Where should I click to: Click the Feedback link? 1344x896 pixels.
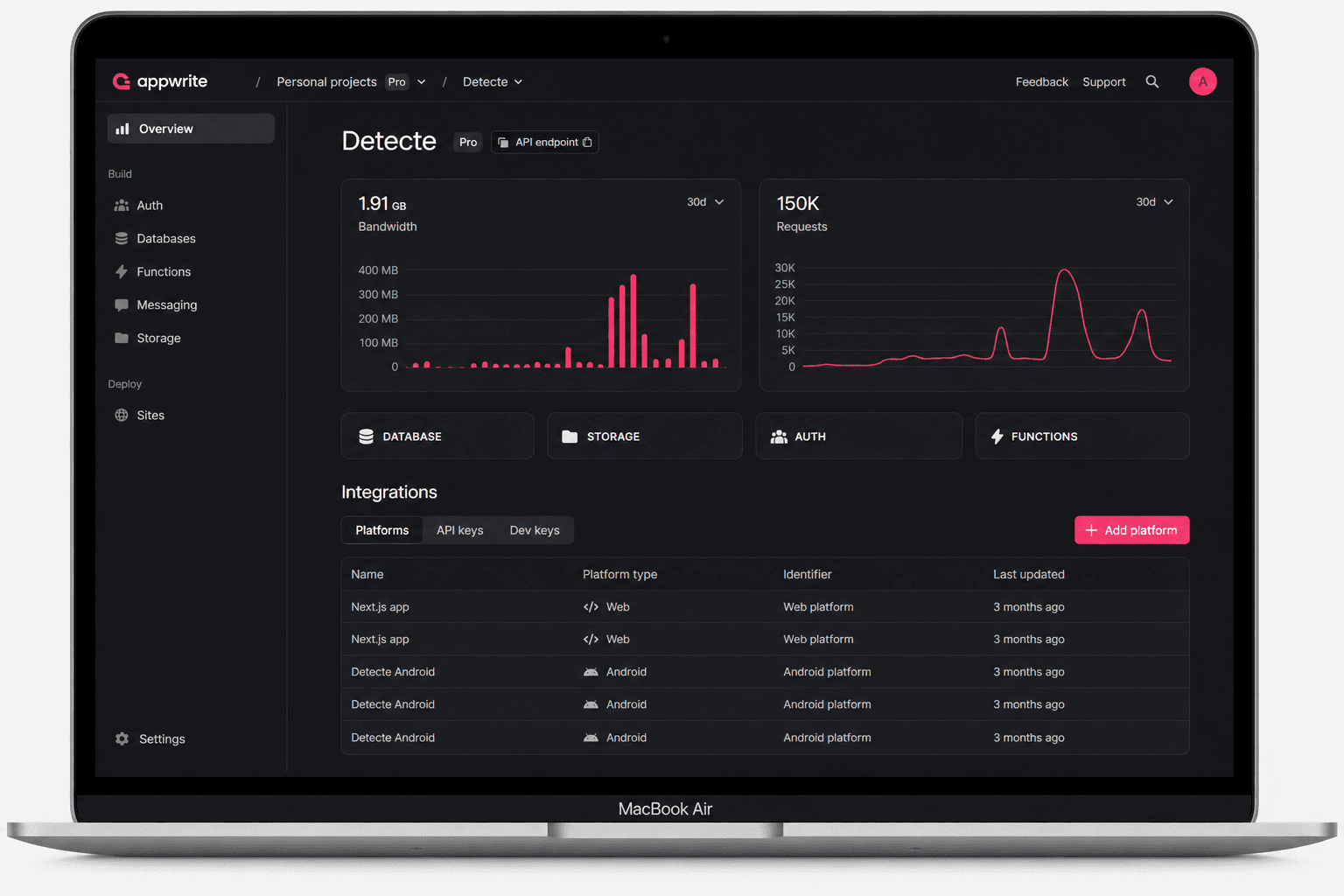coord(1041,81)
